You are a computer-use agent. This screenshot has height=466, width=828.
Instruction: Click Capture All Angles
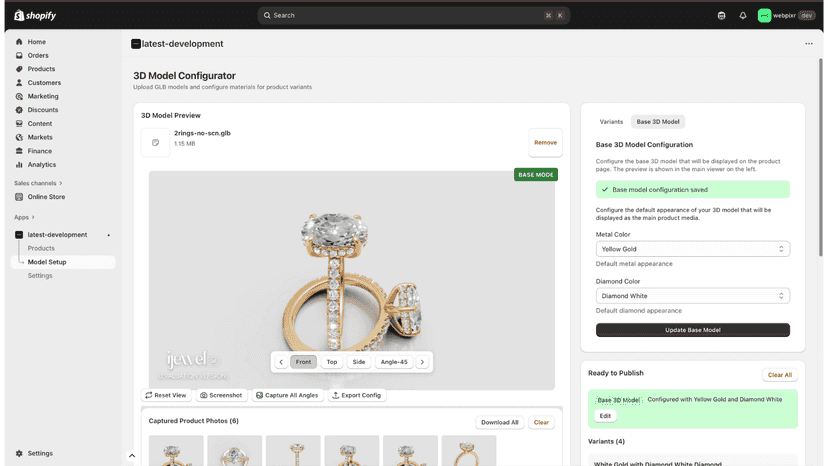click(x=287, y=395)
